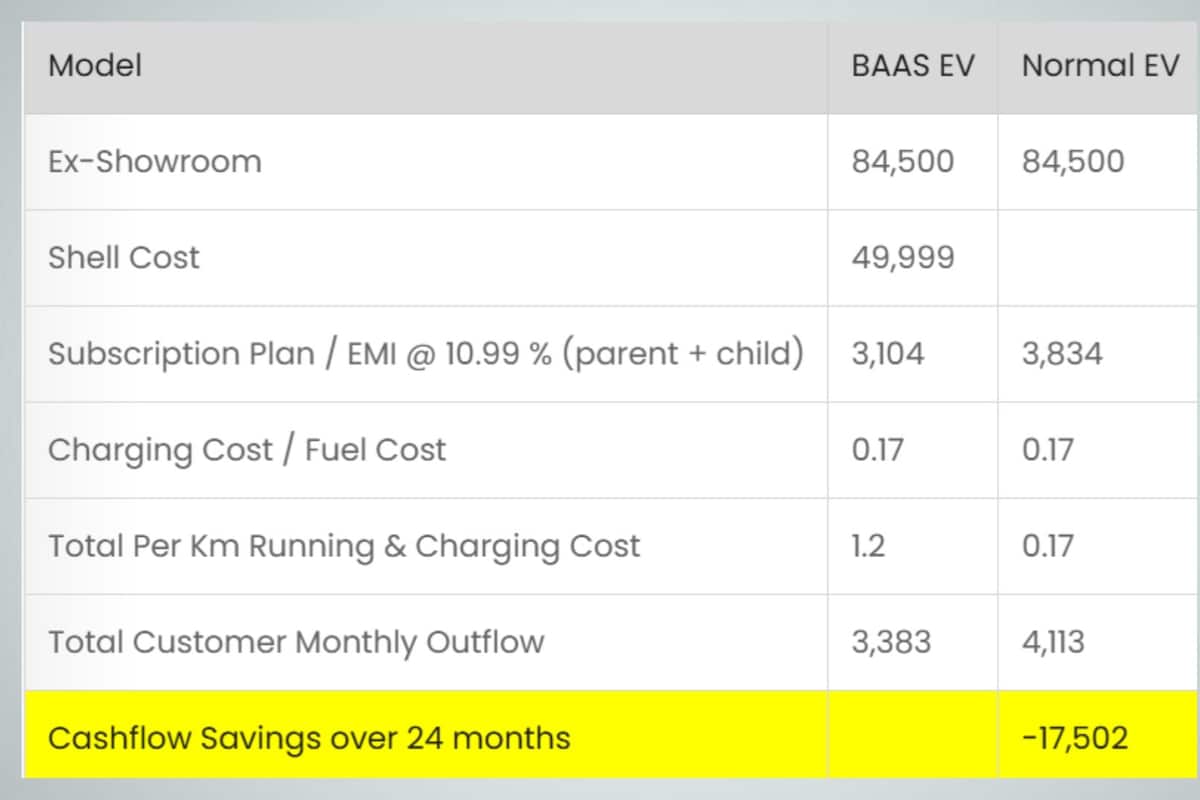This screenshot has width=1200, height=800.
Task: Click the 3,383 monthly outflow value
Action: [x=891, y=642]
